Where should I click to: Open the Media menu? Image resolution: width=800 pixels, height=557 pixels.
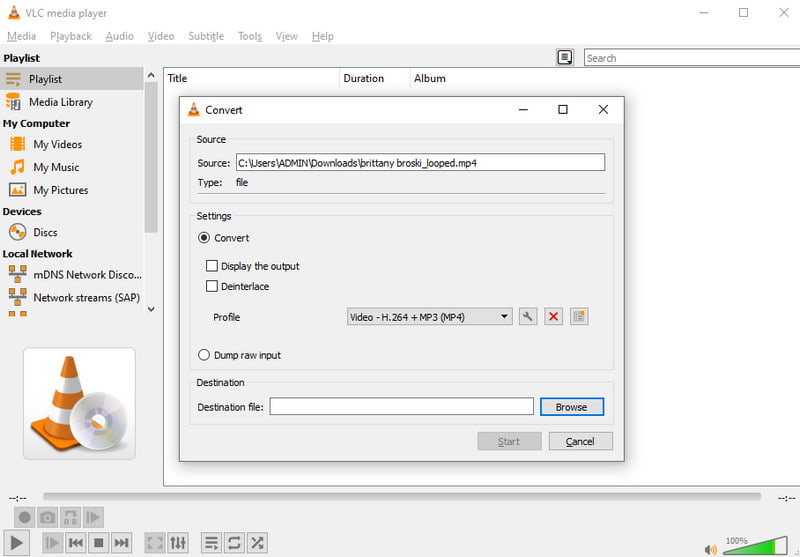pos(21,36)
